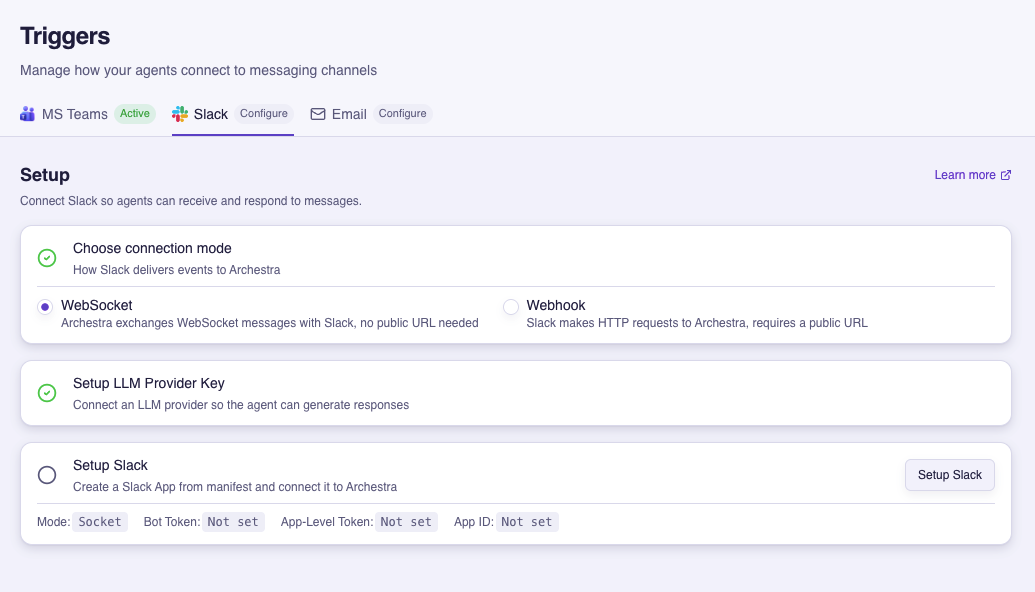Click the green checkmark on Setup LLM Provider Key
Viewport: 1035px width, 592px height.
pos(47,393)
